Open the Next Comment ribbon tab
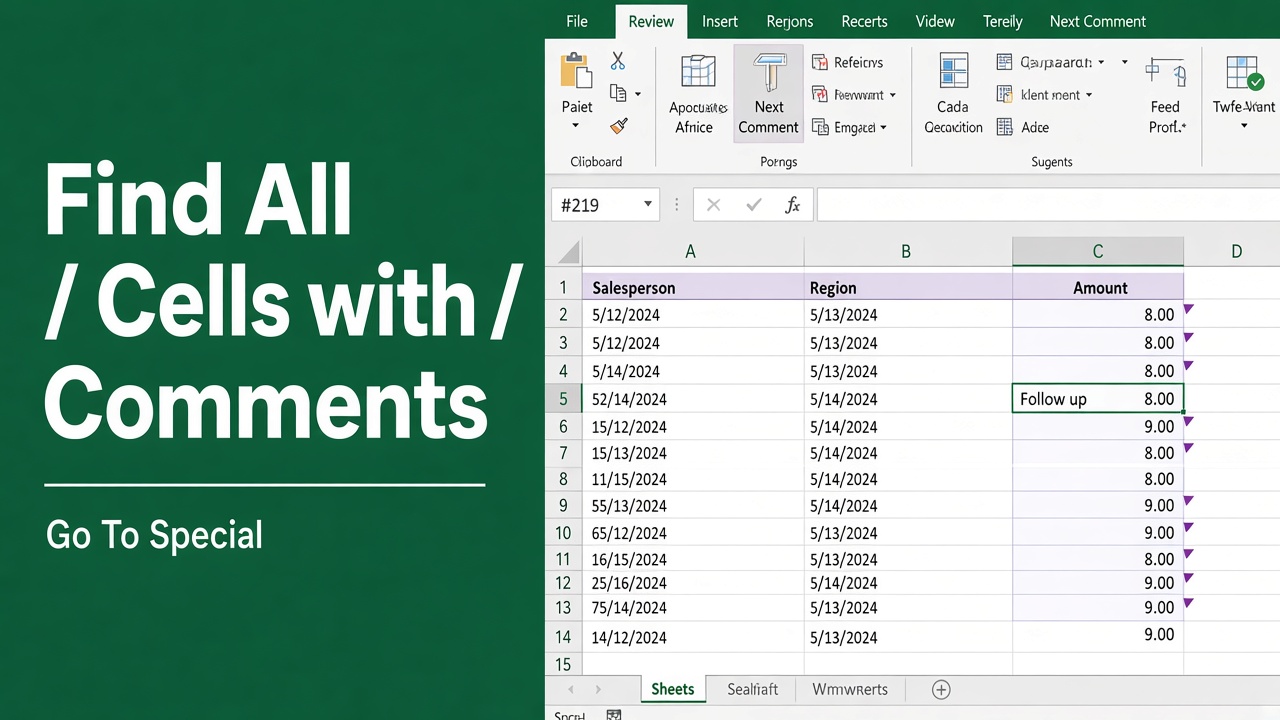Viewport: 1280px width, 720px height. (1097, 21)
